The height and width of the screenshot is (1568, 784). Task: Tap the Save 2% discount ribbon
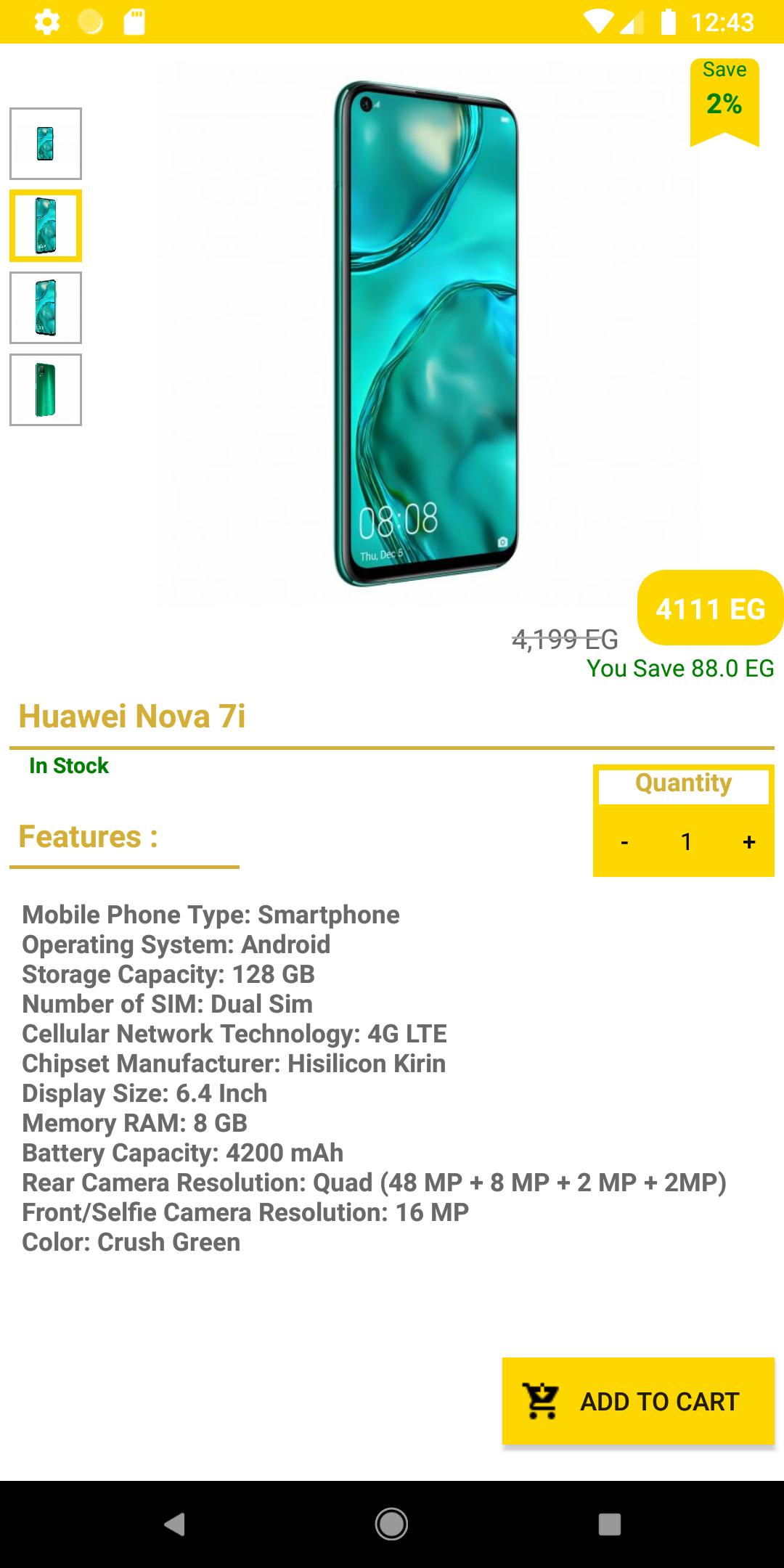pyautogui.click(x=724, y=102)
